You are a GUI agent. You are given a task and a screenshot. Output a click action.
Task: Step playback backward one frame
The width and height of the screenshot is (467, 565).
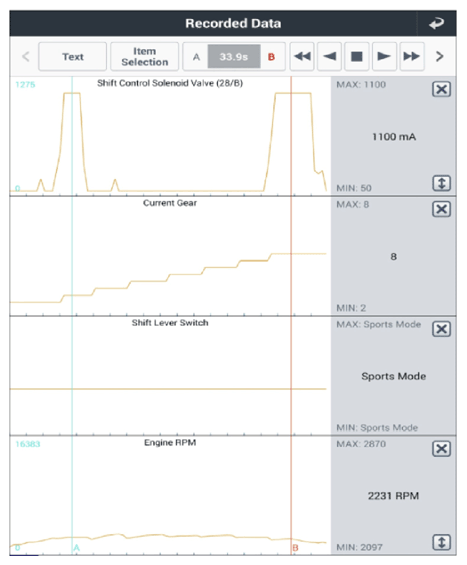pyautogui.click(x=329, y=57)
